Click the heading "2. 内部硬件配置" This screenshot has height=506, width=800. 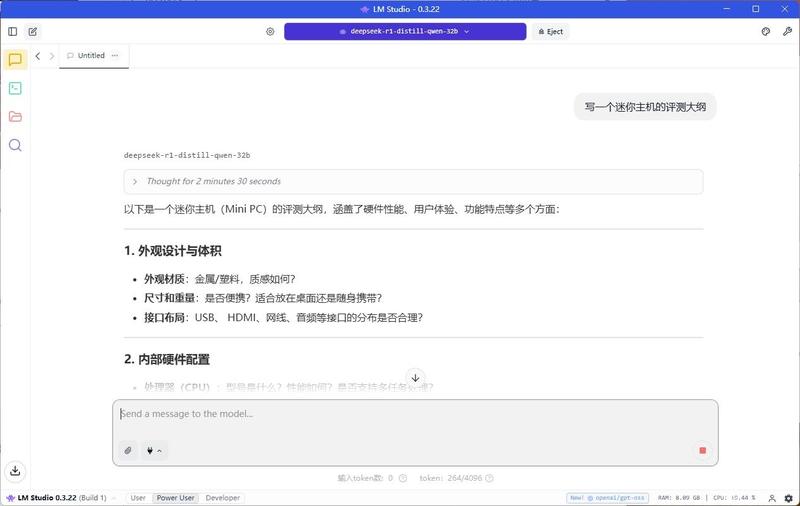click(x=167, y=360)
